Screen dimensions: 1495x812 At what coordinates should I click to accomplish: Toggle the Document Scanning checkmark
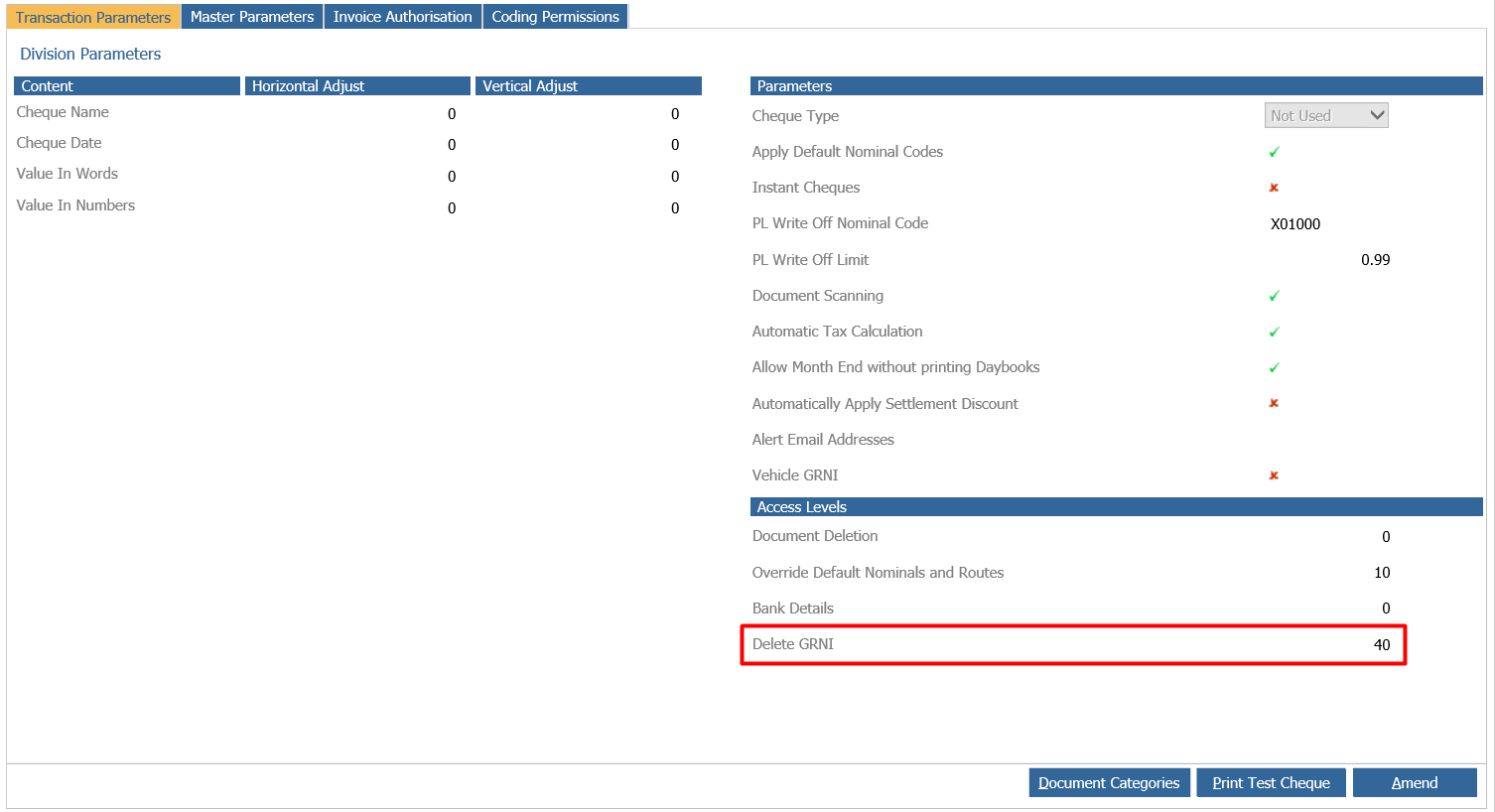1274,296
